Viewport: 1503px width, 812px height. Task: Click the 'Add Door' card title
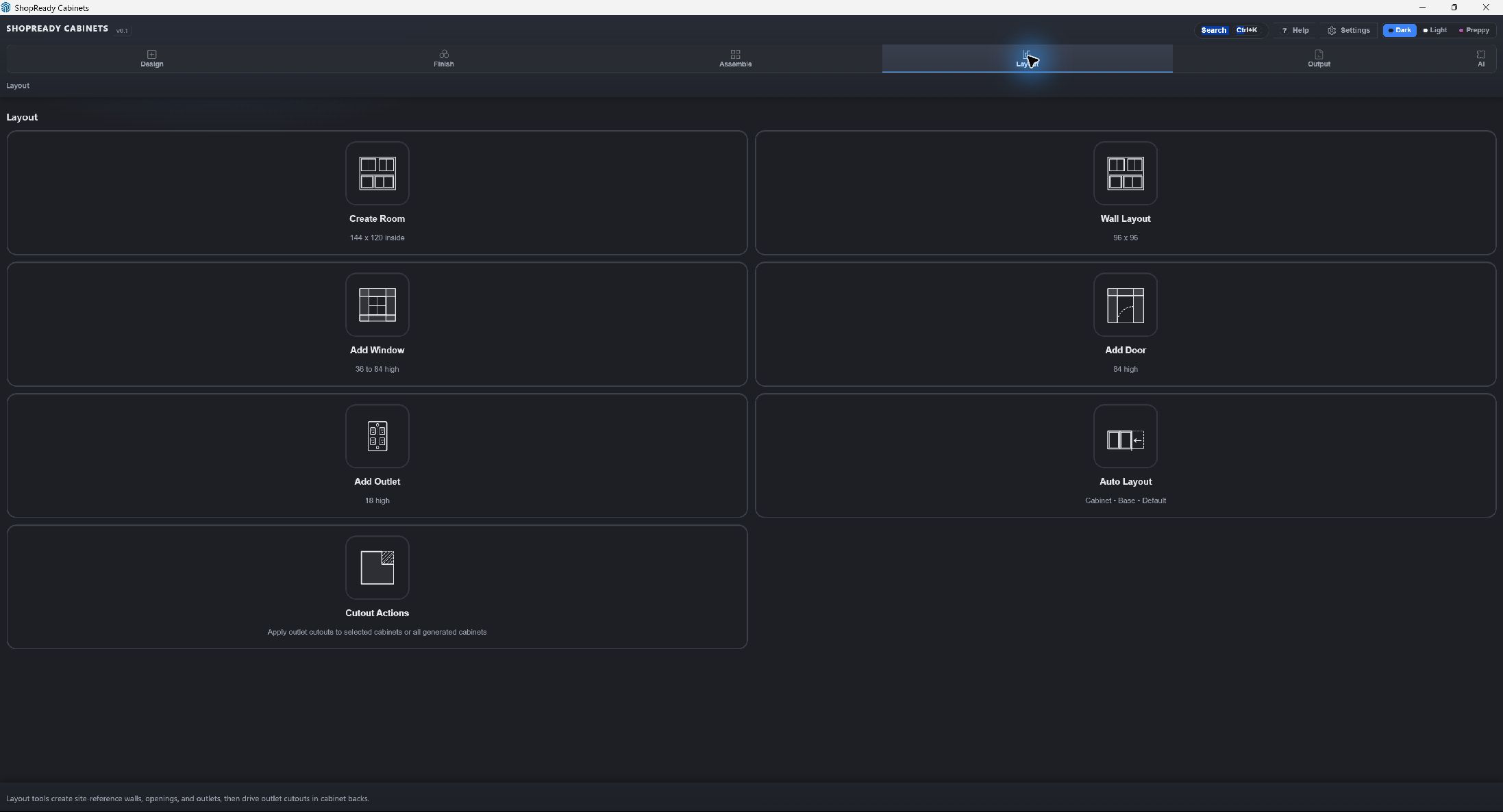(1125, 350)
